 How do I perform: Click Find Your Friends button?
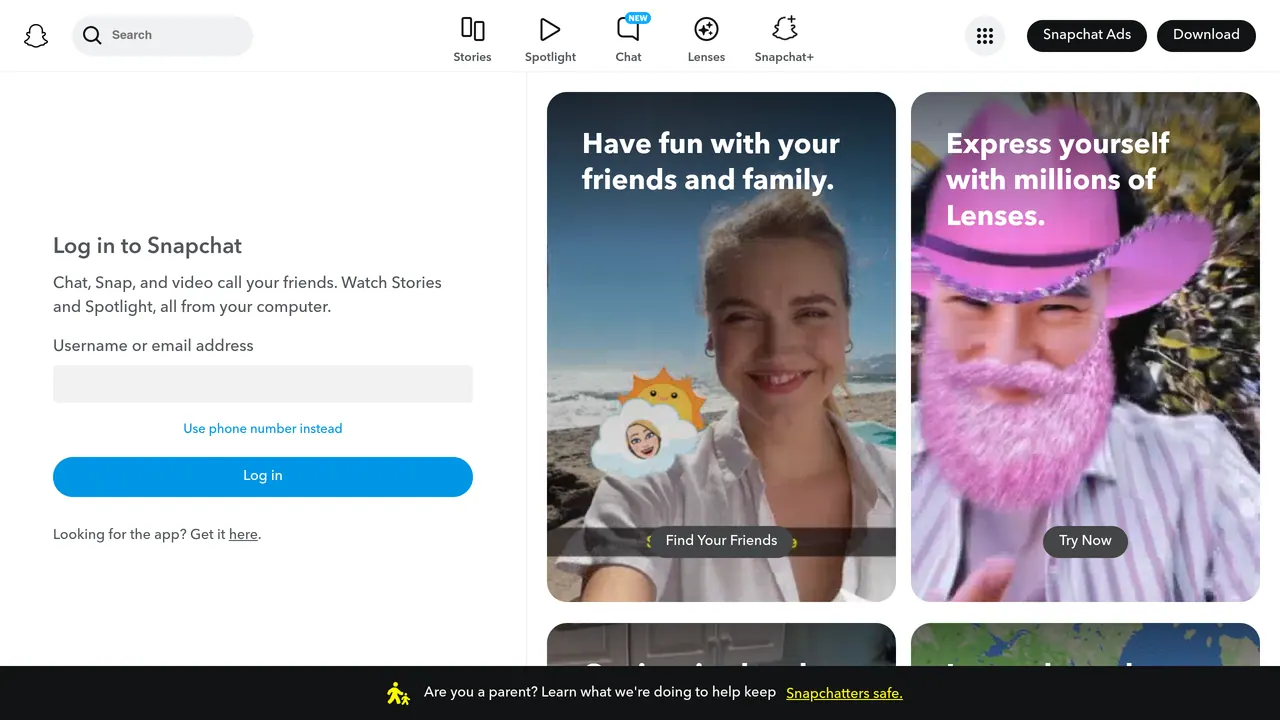point(721,541)
